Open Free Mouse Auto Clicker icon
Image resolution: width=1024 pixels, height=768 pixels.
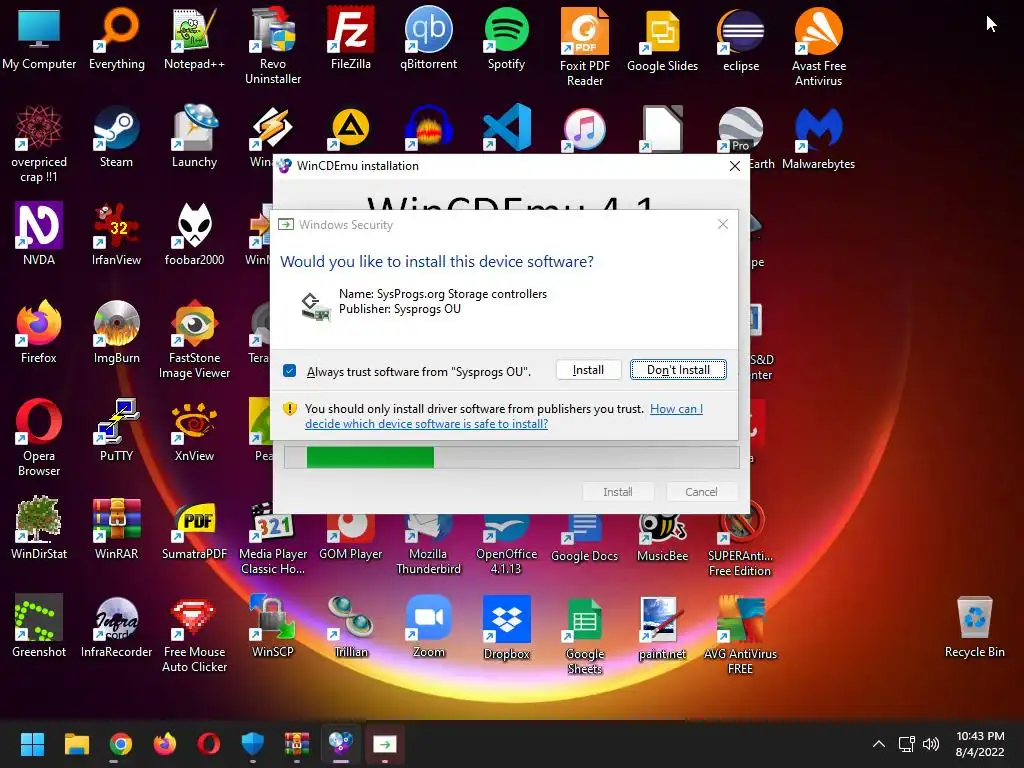click(x=194, y=635)
